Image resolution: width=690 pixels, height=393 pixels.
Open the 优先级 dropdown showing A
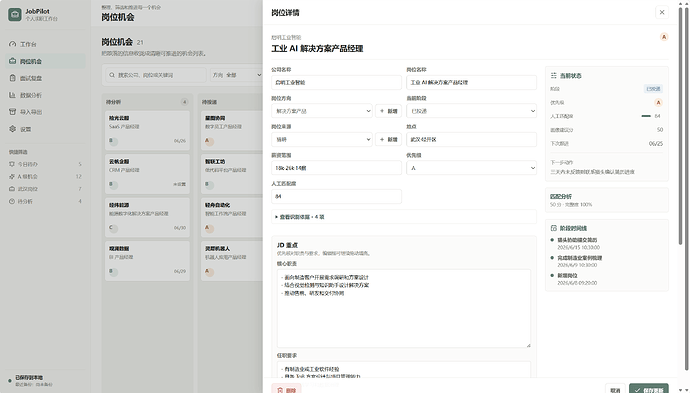pos(471,168)
